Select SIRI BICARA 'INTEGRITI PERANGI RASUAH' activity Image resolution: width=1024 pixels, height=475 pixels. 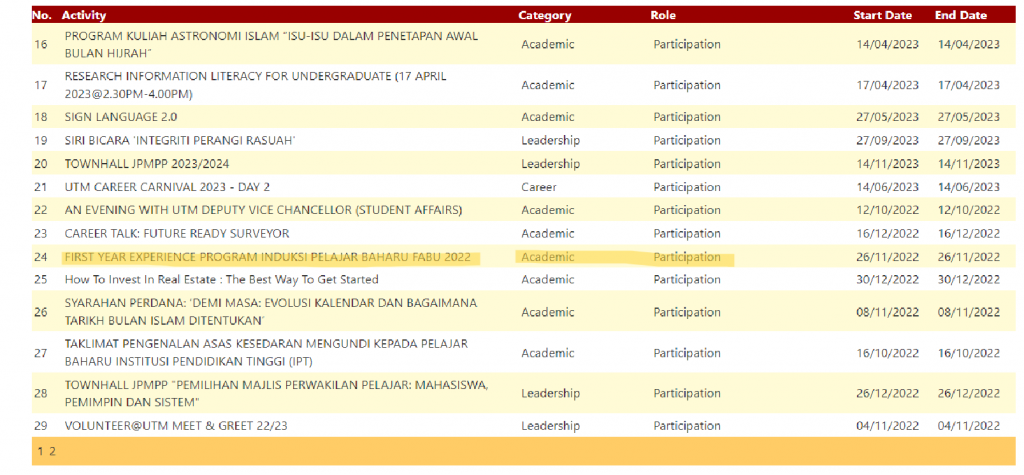(x=180, y=140)
